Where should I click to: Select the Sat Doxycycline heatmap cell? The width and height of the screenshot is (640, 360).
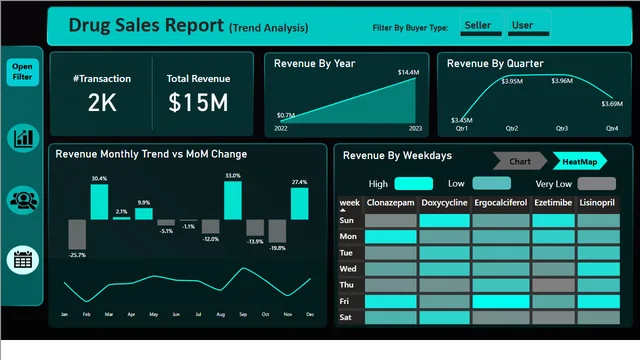(x=444, y=317)
